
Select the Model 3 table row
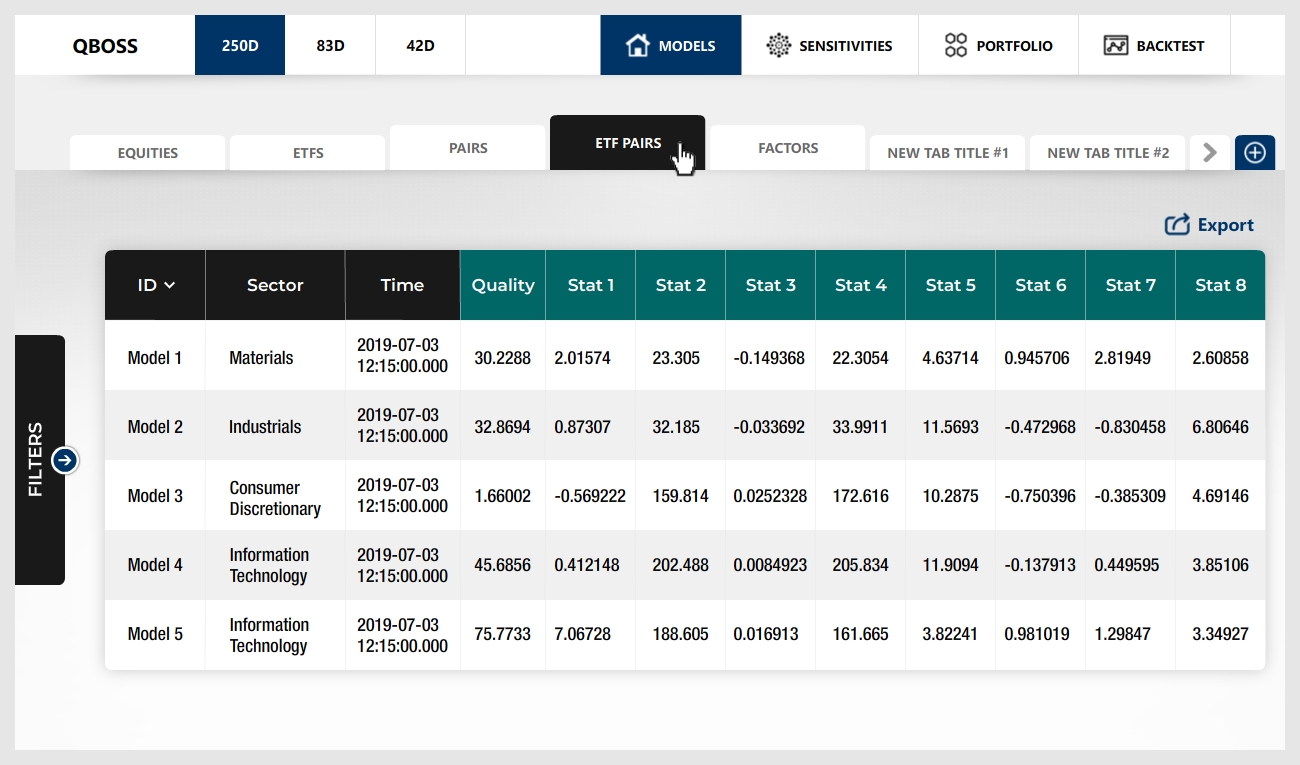pyautogui.click(x=155, y=496)
